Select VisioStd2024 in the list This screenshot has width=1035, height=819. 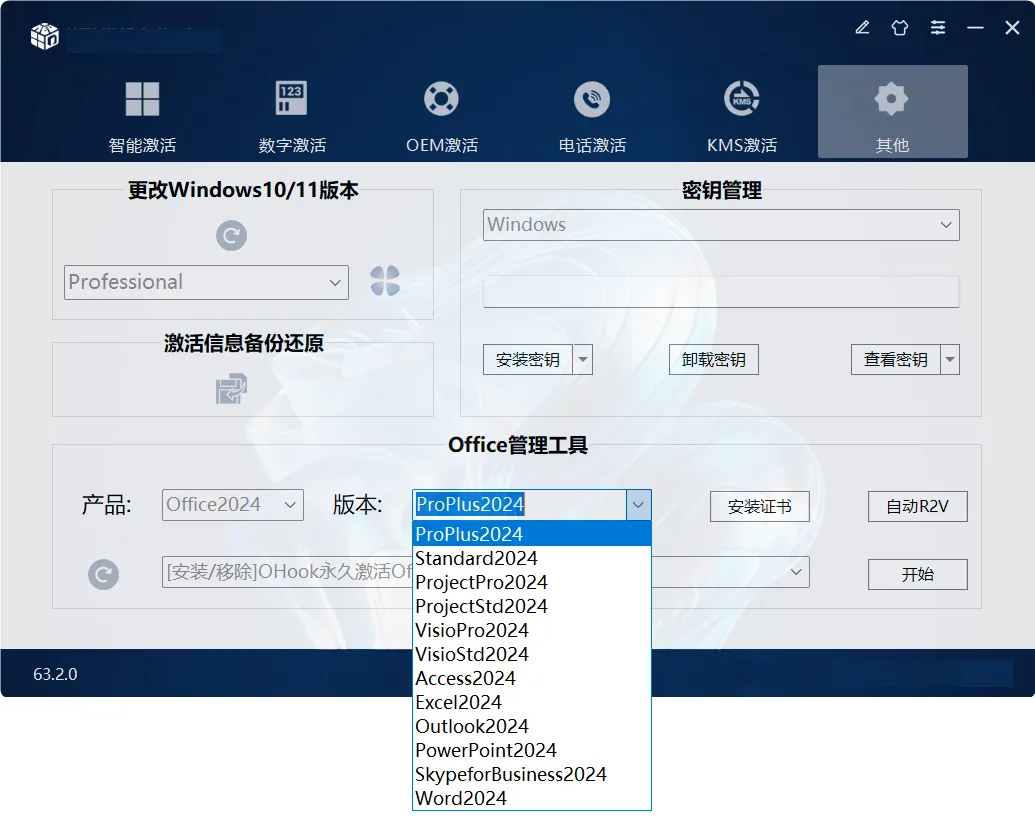(531, 654)
